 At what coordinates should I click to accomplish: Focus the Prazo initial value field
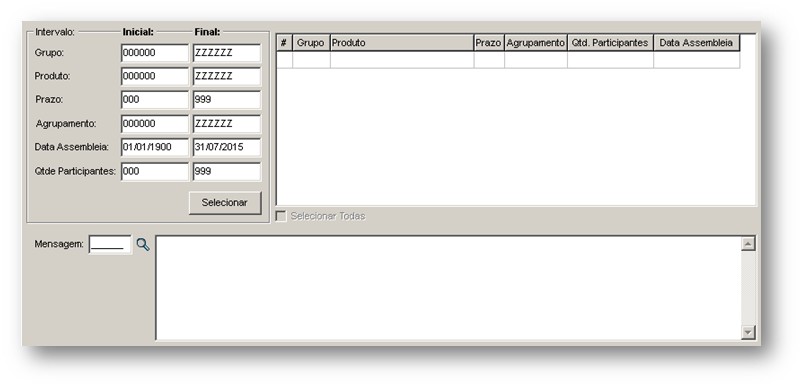coord(155,100)
